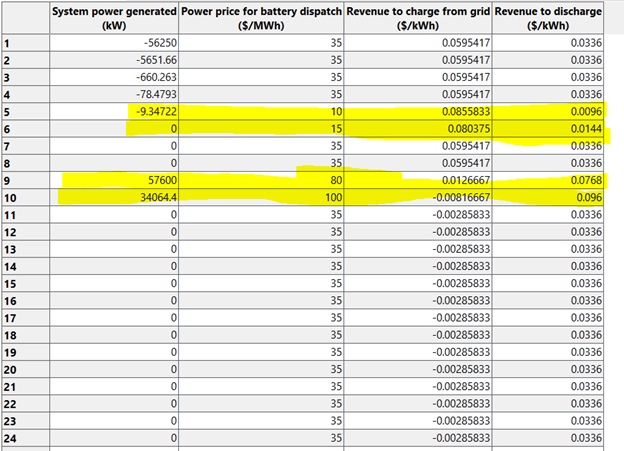624x451 pixels.
Task: Select the Revenue to discharge column header
Action: point(549,18)
